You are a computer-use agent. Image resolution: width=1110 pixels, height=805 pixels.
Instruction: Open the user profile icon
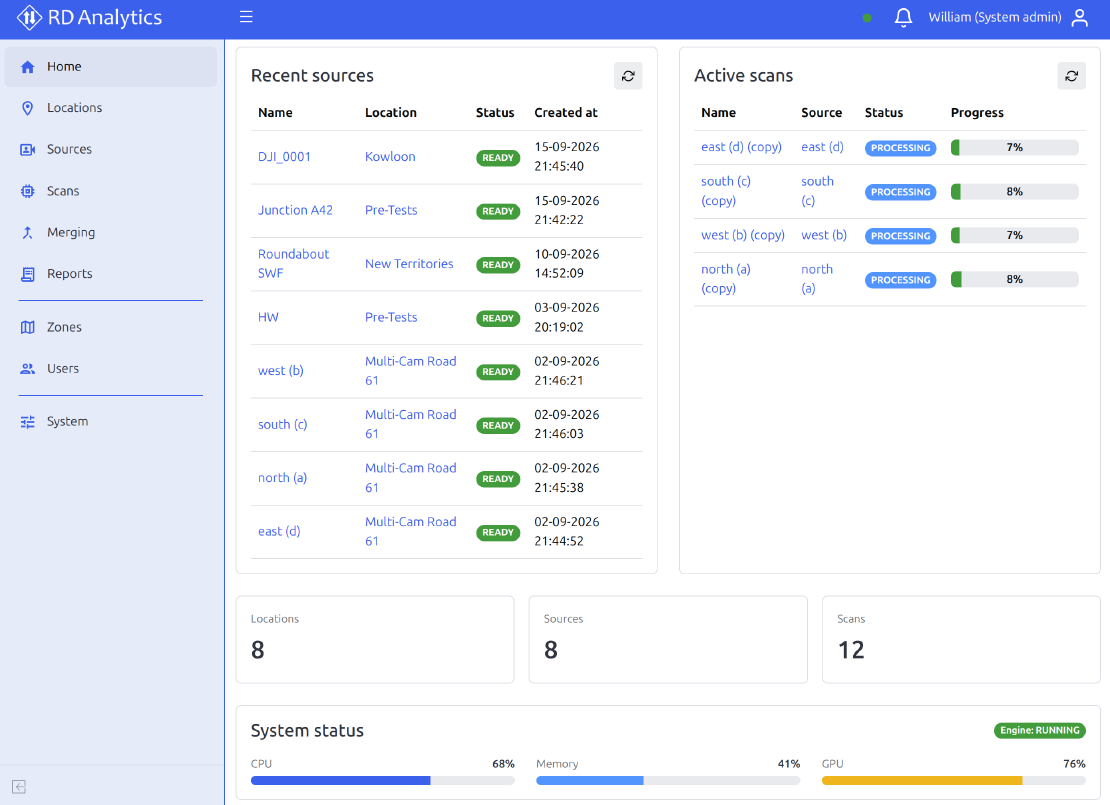click(1079, 17)
